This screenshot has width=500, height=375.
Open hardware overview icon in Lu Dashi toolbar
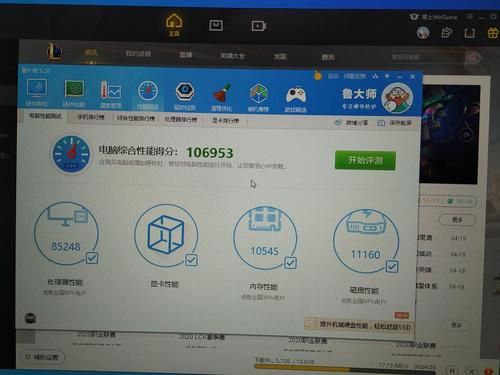37,92
